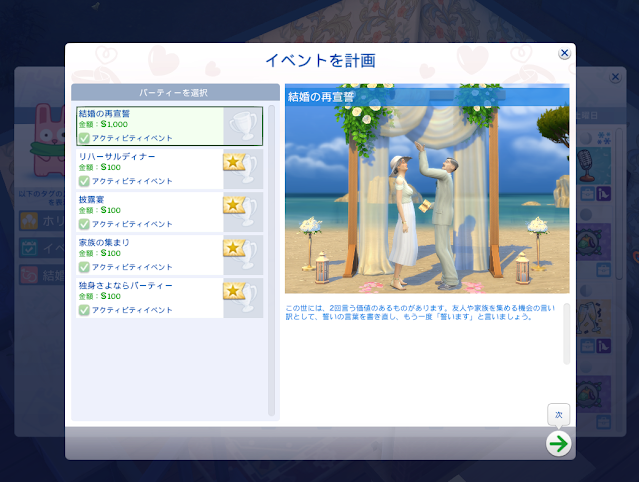This screenshot has width=639, height=482.
Task: Click the 金額: §100 price under リハーサルディナー
Action: point(99,167)
